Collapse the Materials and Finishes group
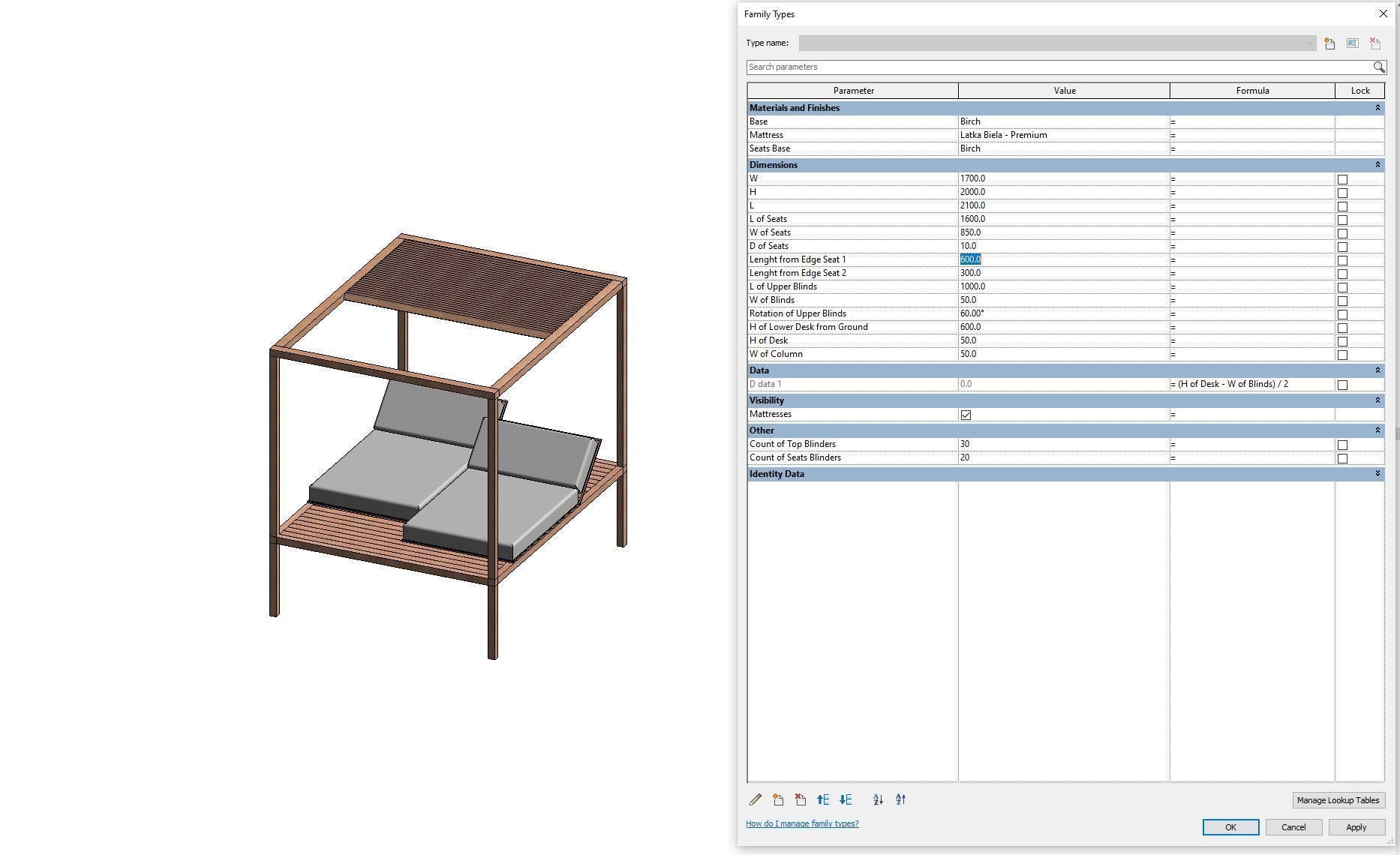This screenshot has height=855, width=1400. [1377, 108]
